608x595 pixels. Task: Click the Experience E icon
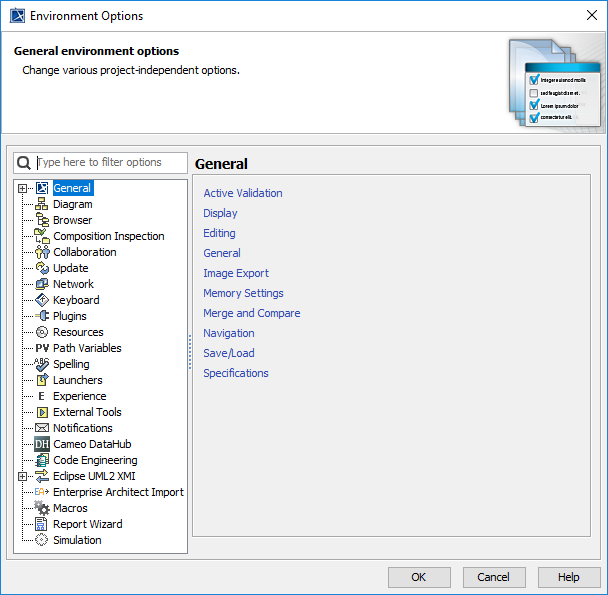tap(42, 396)
